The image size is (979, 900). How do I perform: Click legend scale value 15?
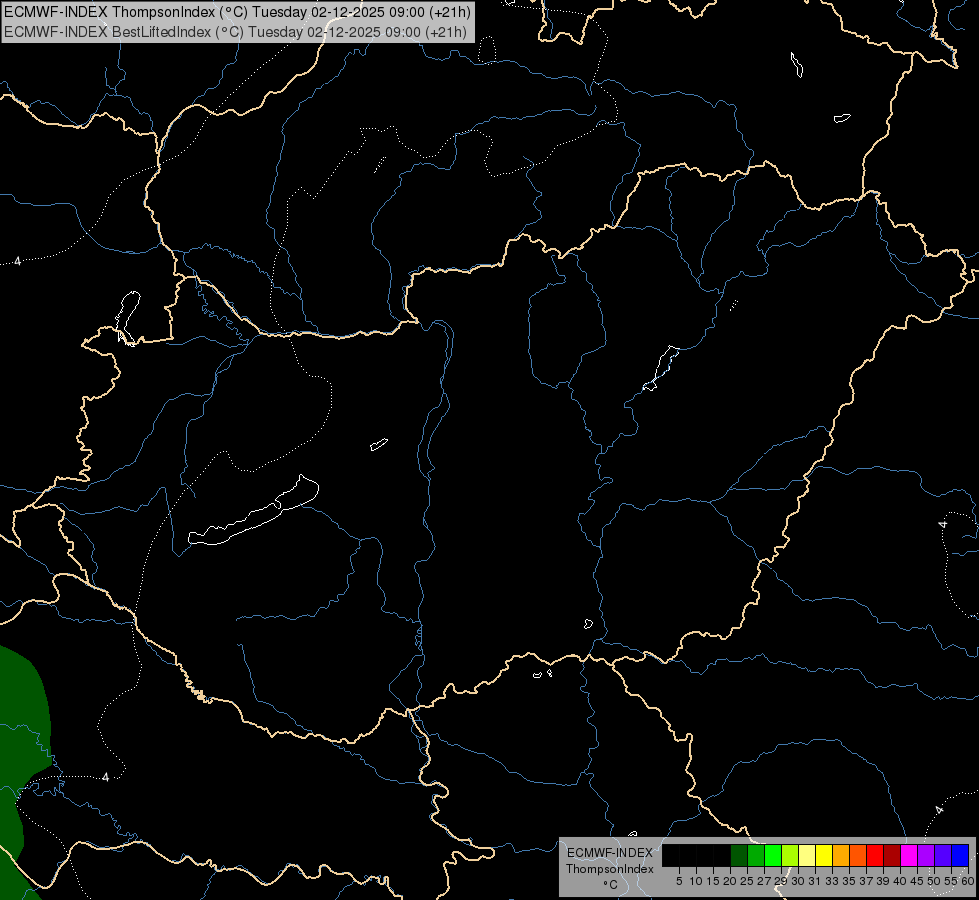click(713, 881)
